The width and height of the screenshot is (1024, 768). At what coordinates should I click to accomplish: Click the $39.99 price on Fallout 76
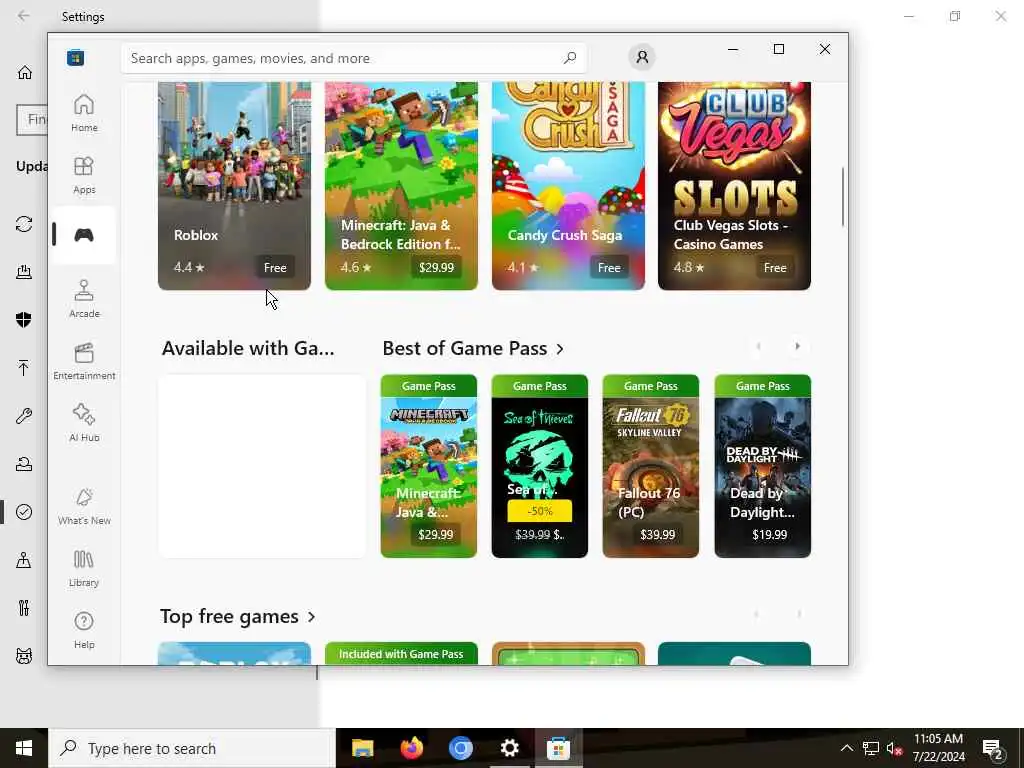[658, 535]
